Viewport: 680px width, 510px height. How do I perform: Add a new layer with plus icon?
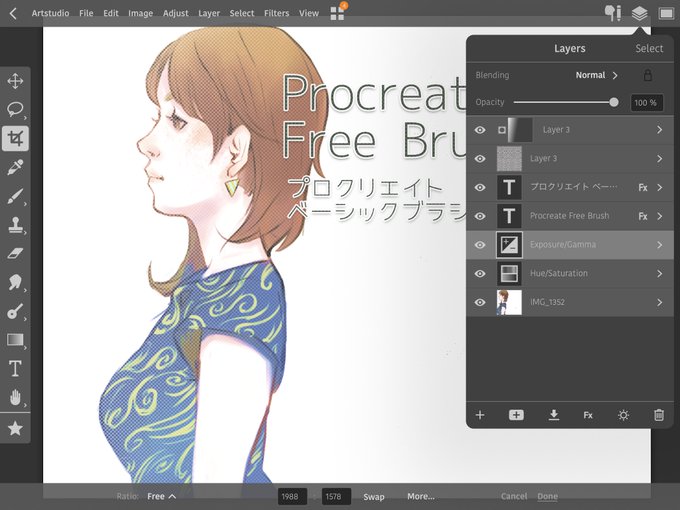[480, 415]
